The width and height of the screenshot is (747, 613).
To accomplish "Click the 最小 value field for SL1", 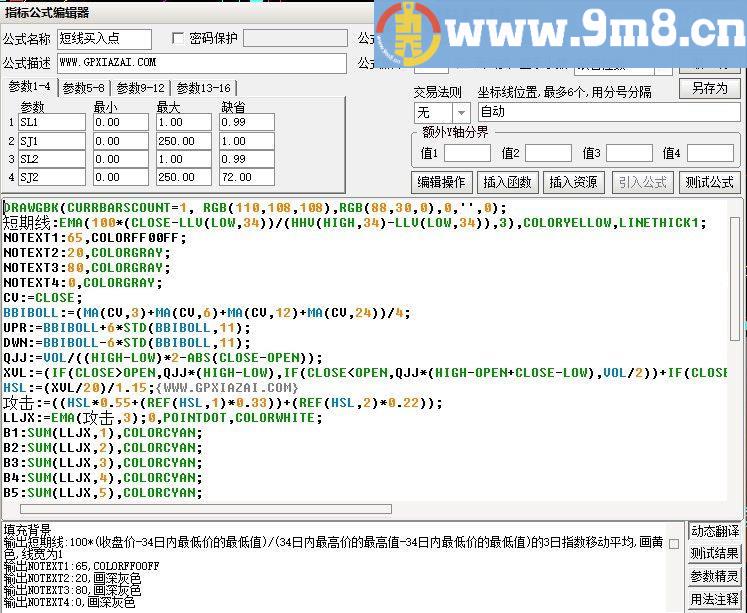I will point(121,122).
